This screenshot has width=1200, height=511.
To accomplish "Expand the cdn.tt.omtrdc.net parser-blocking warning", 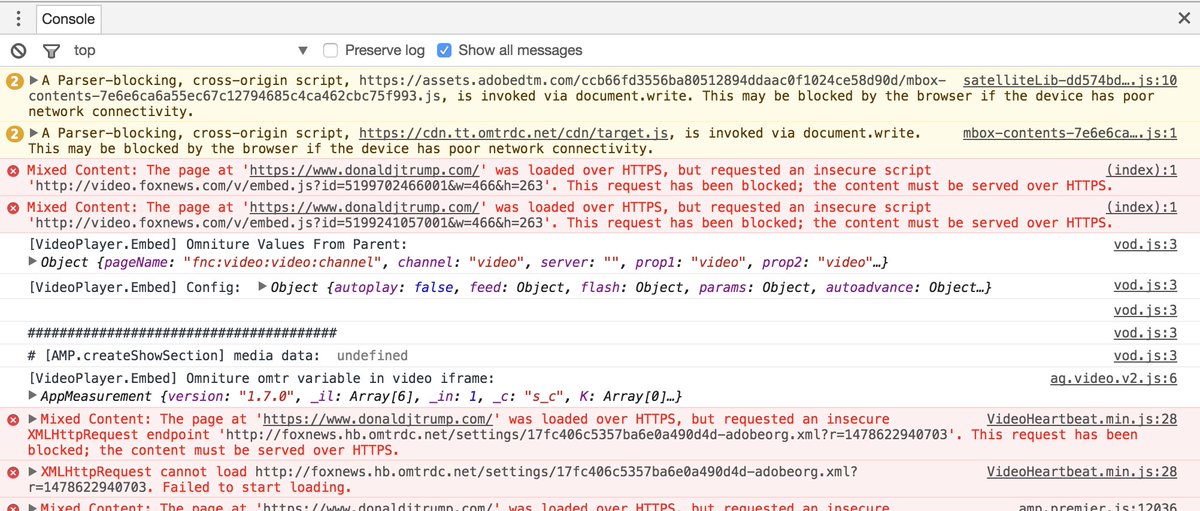I will click(x=34, y=132).
